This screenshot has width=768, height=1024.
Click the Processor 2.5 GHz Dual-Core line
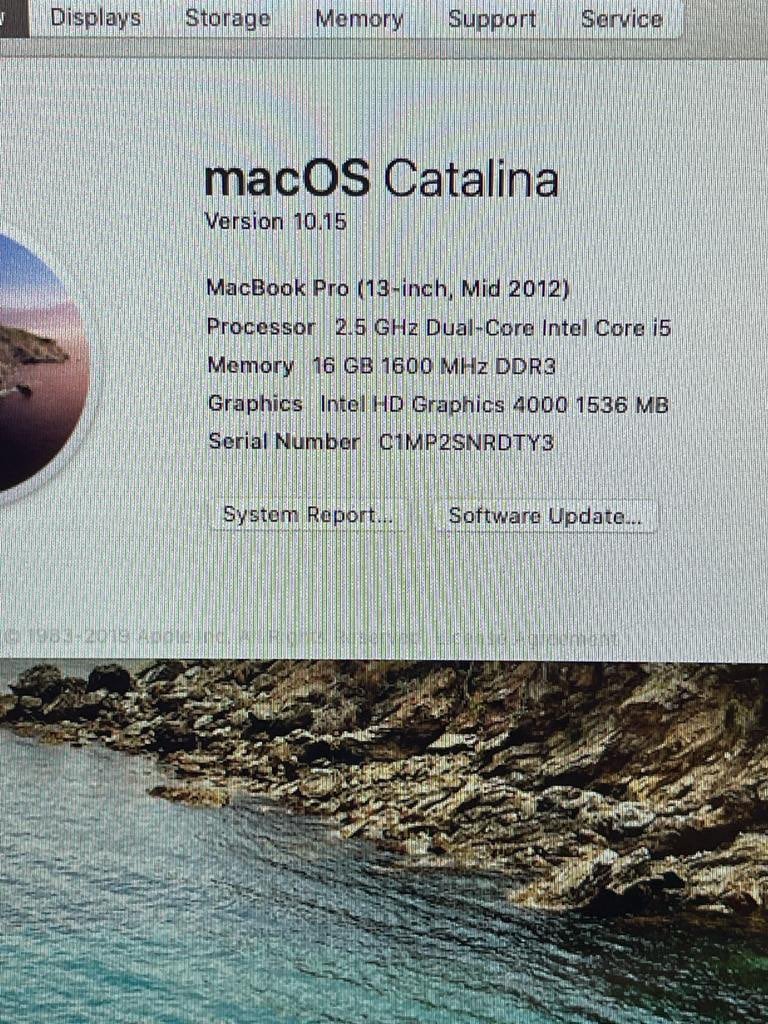[439, 327]
